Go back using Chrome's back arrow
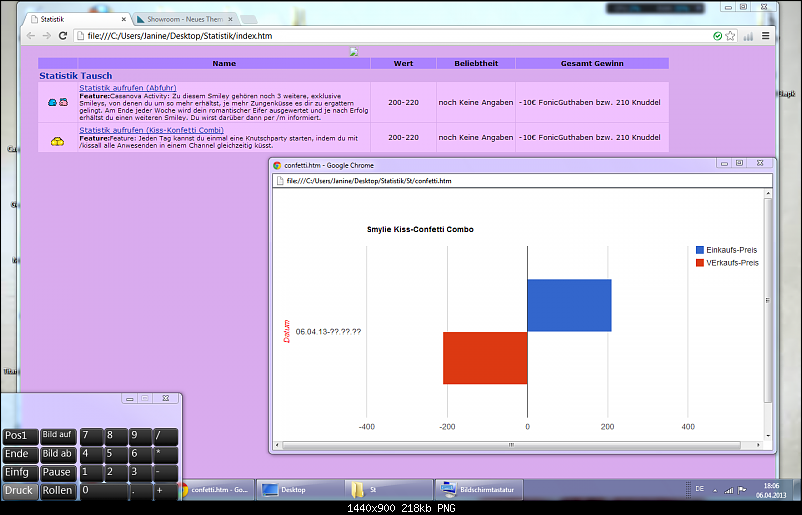Image resolution: width=802 pixels, height=515 pixels. (x=31, y=36)
